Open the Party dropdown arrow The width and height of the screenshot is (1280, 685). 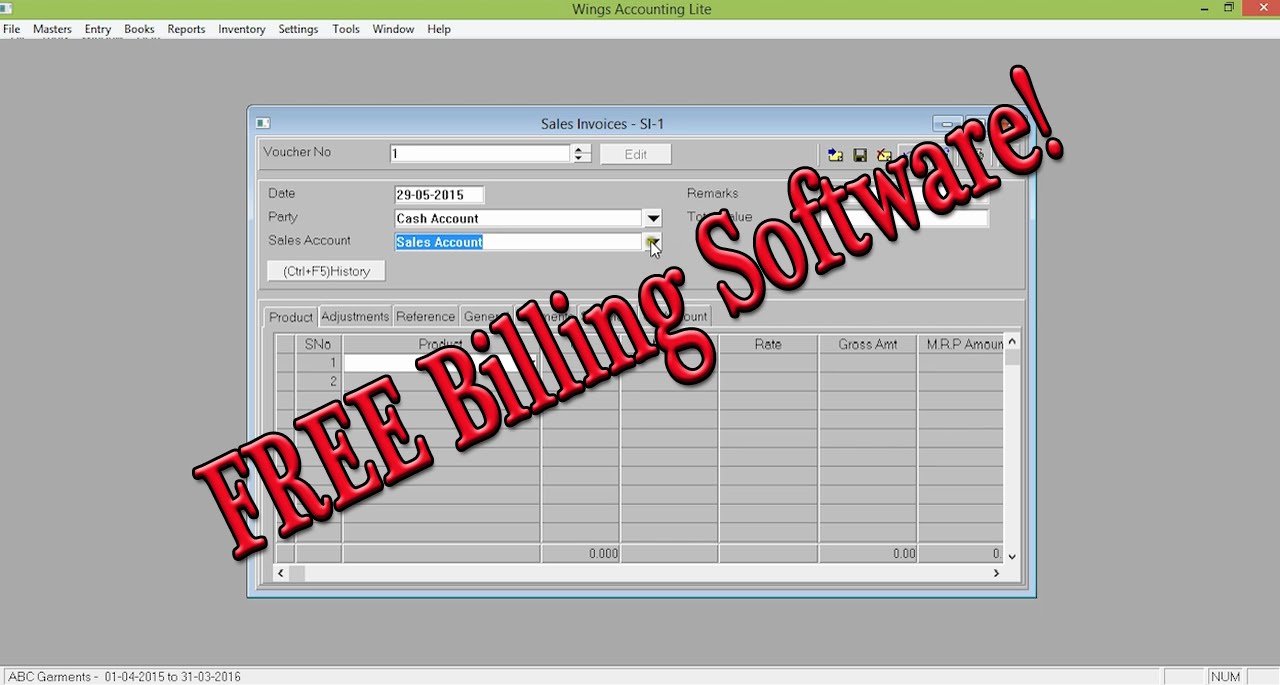point(653,218)
